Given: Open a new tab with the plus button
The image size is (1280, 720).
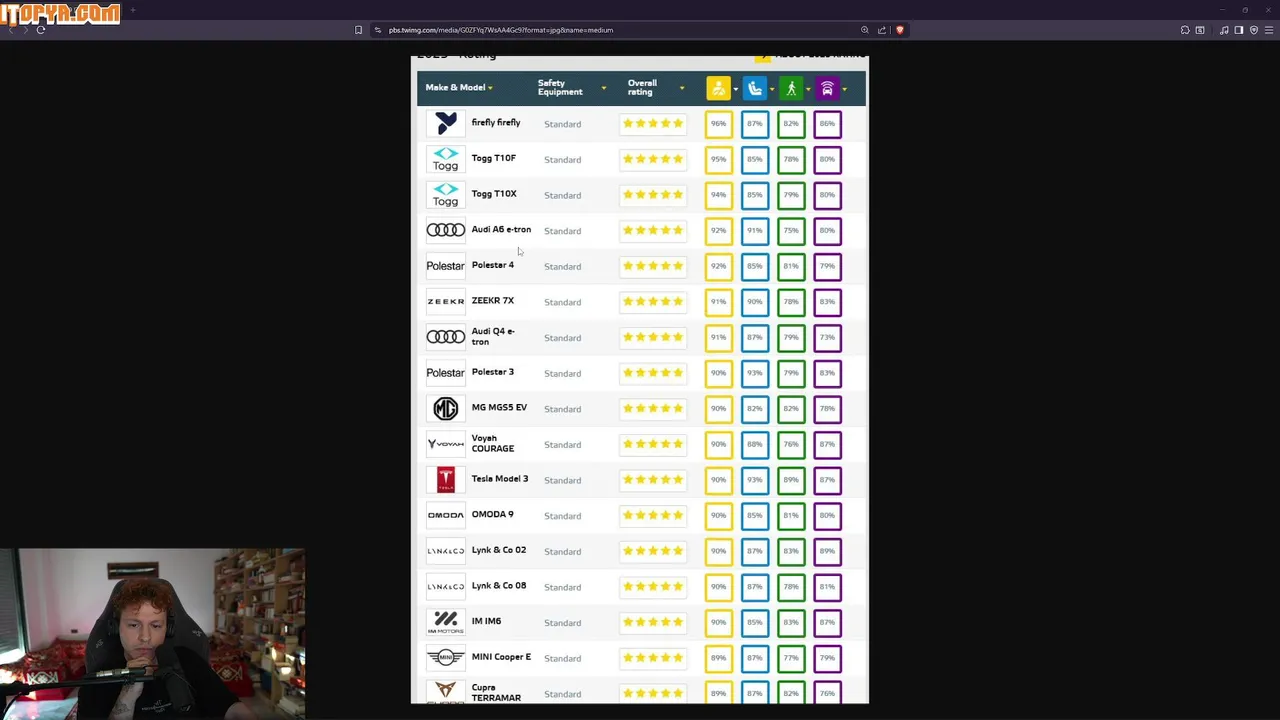Looking at the screenshot, I should click(x=132, y=10).
